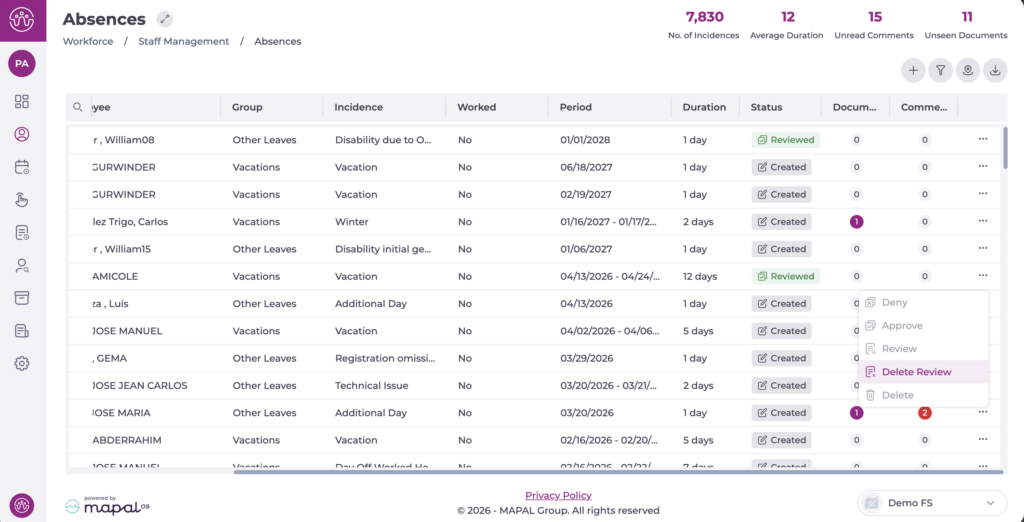Click the download icon in toolbar

click(x=995, y=70)
